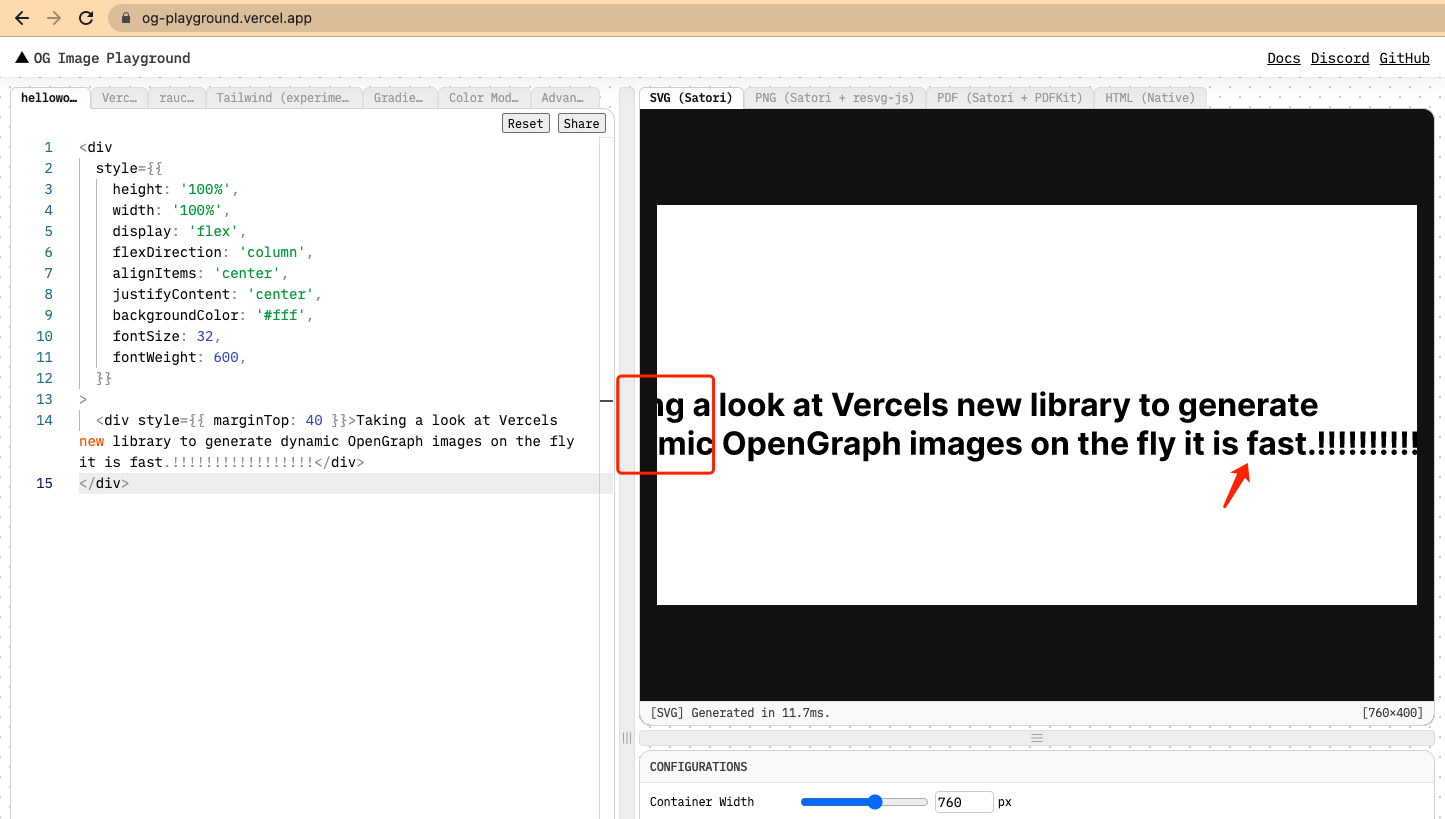The height and width of the screenshot is (819, 1445).
Task: Open the PDF (Satori + PDFKit) tab
Action: pos(1009,97)
